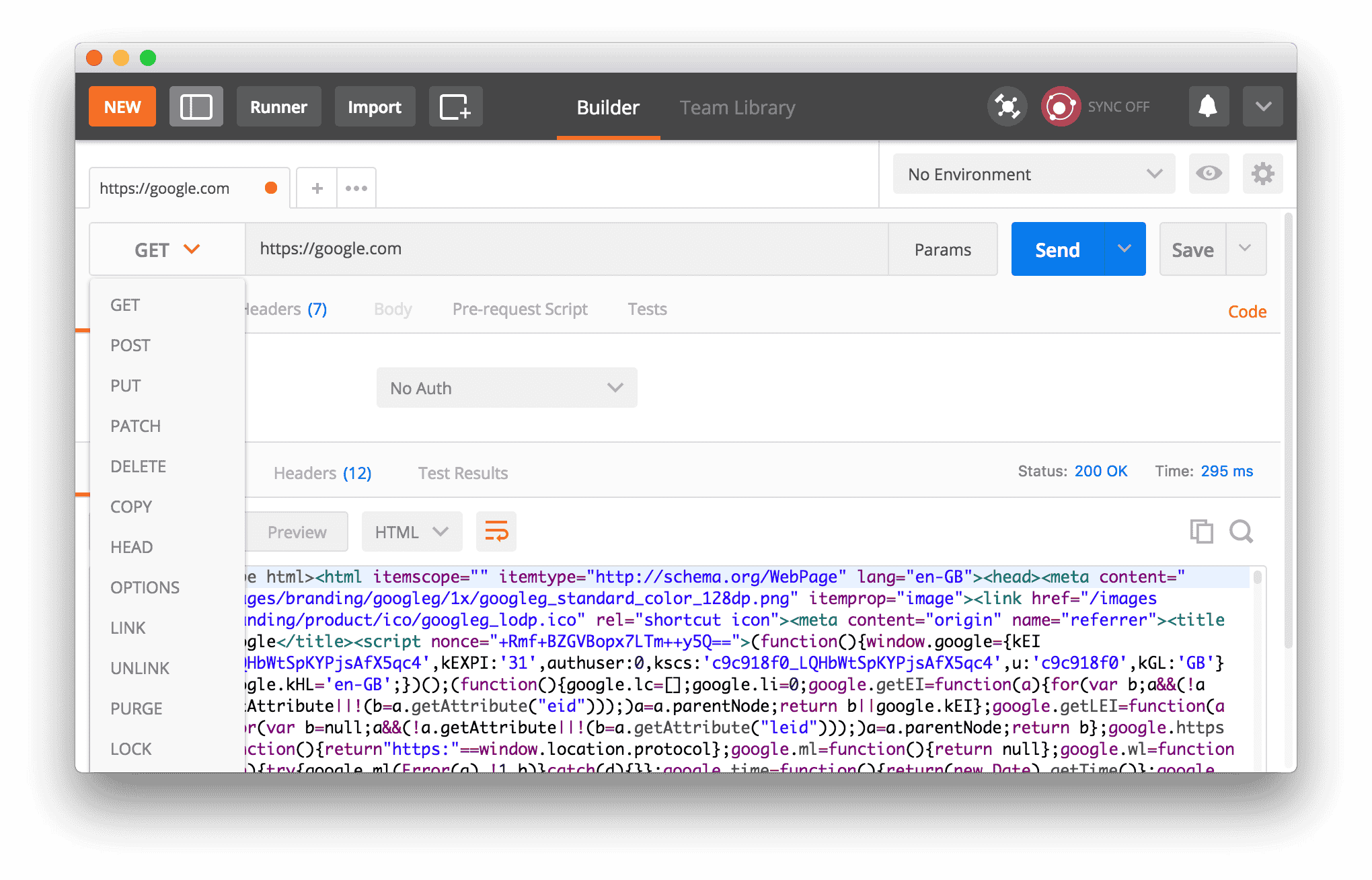Screen dimensions: 1372x880
Task: Expand the Send options arrow
Action: tap(1125, 249)
